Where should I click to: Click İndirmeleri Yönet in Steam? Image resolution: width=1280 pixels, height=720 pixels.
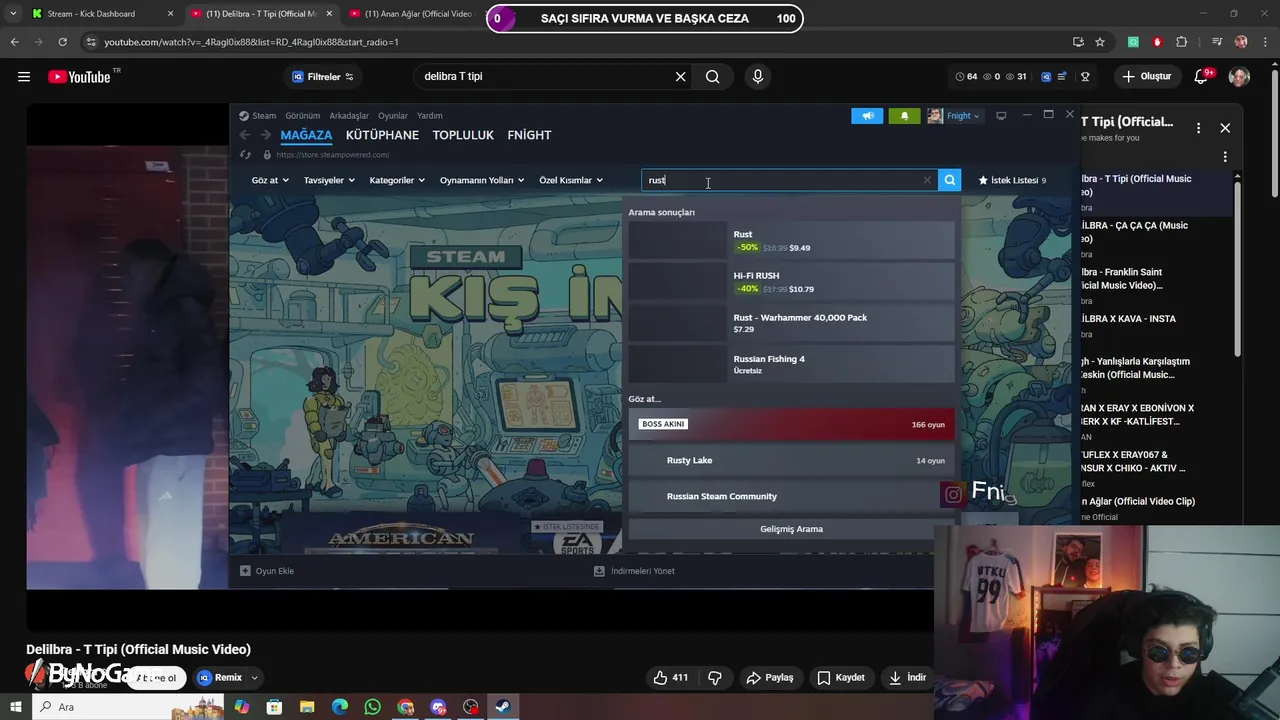[634, 571]
